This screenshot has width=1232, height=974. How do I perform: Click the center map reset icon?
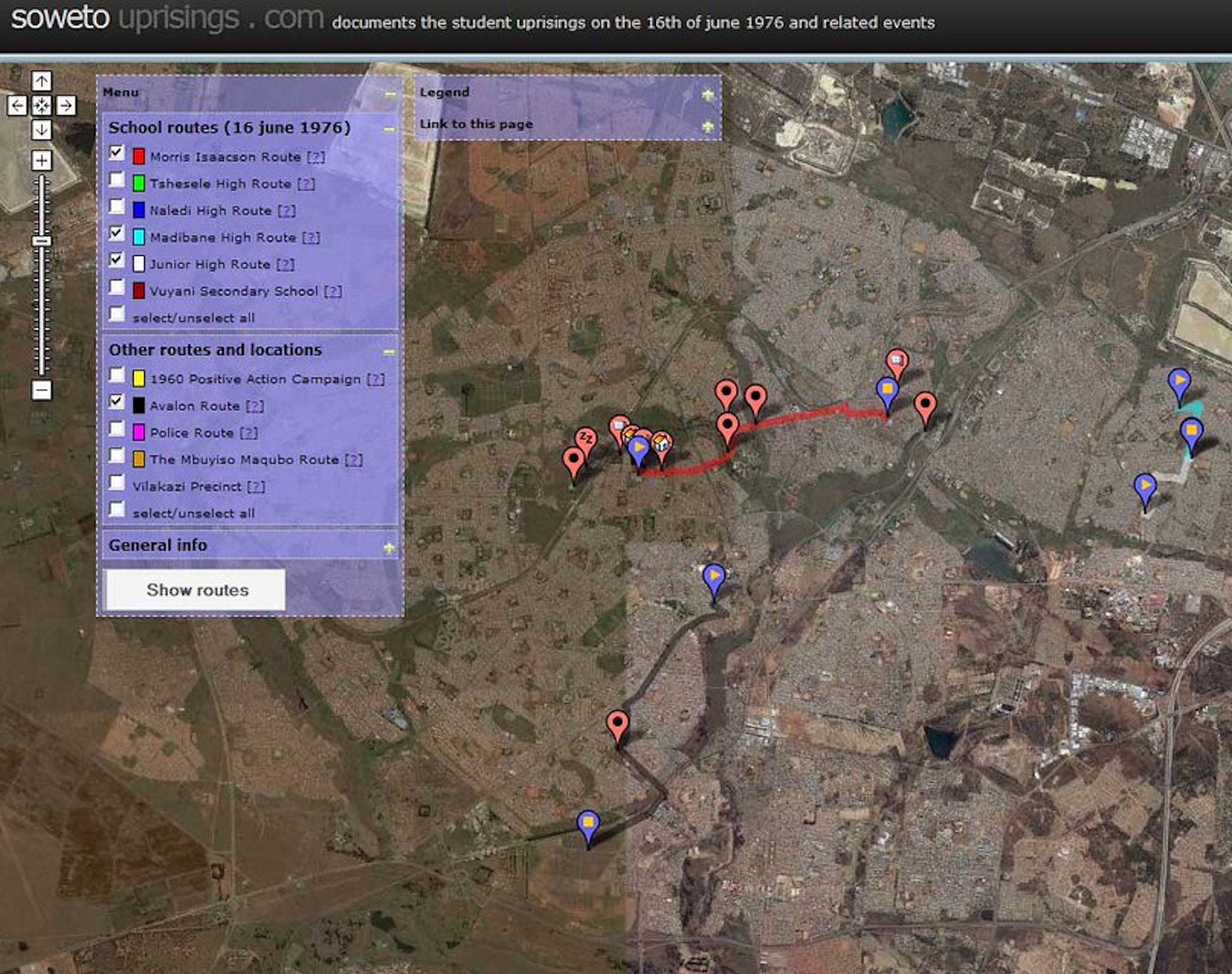click(41, 106)
